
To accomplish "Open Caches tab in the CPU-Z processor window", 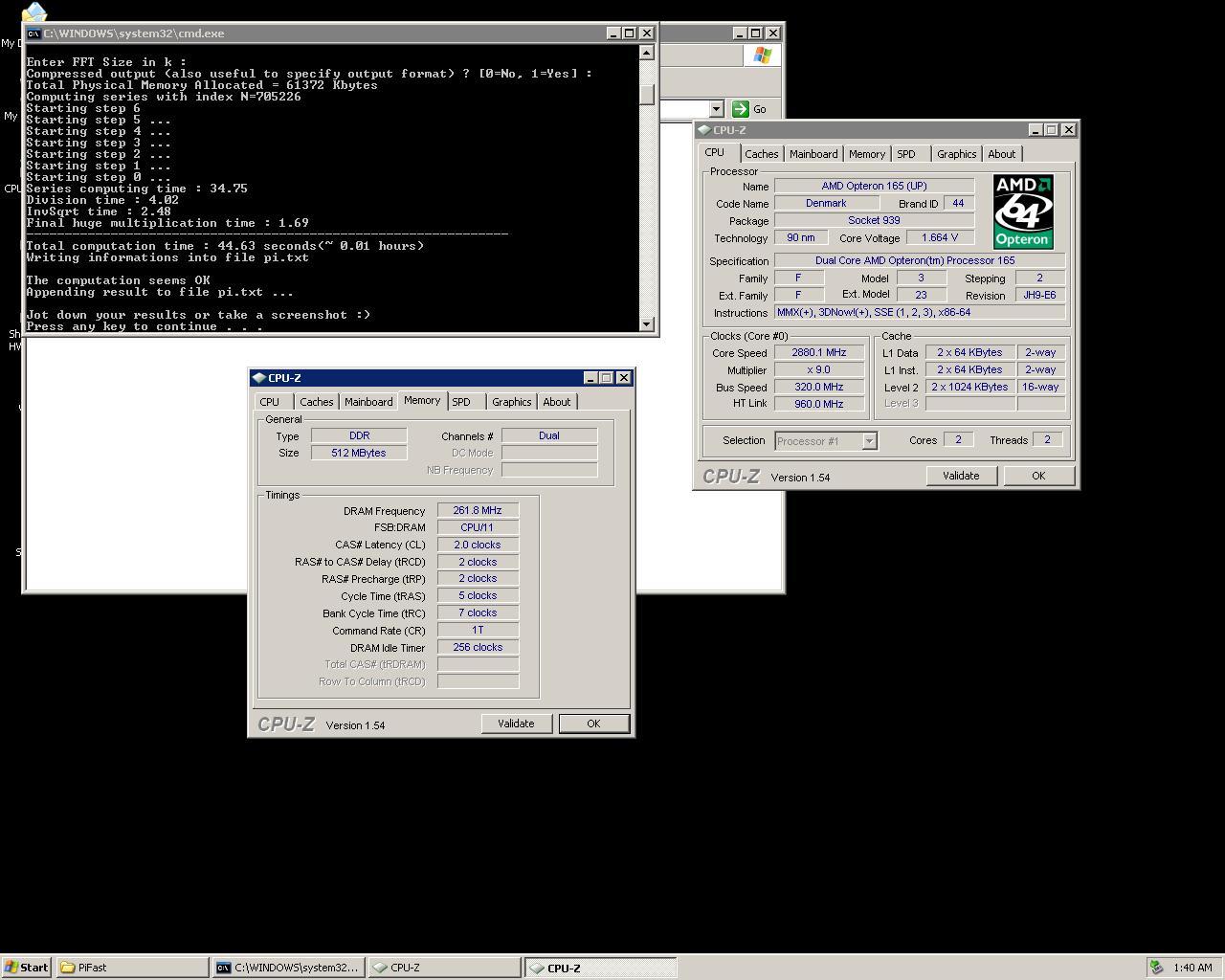I will click(x=762, y=154).
